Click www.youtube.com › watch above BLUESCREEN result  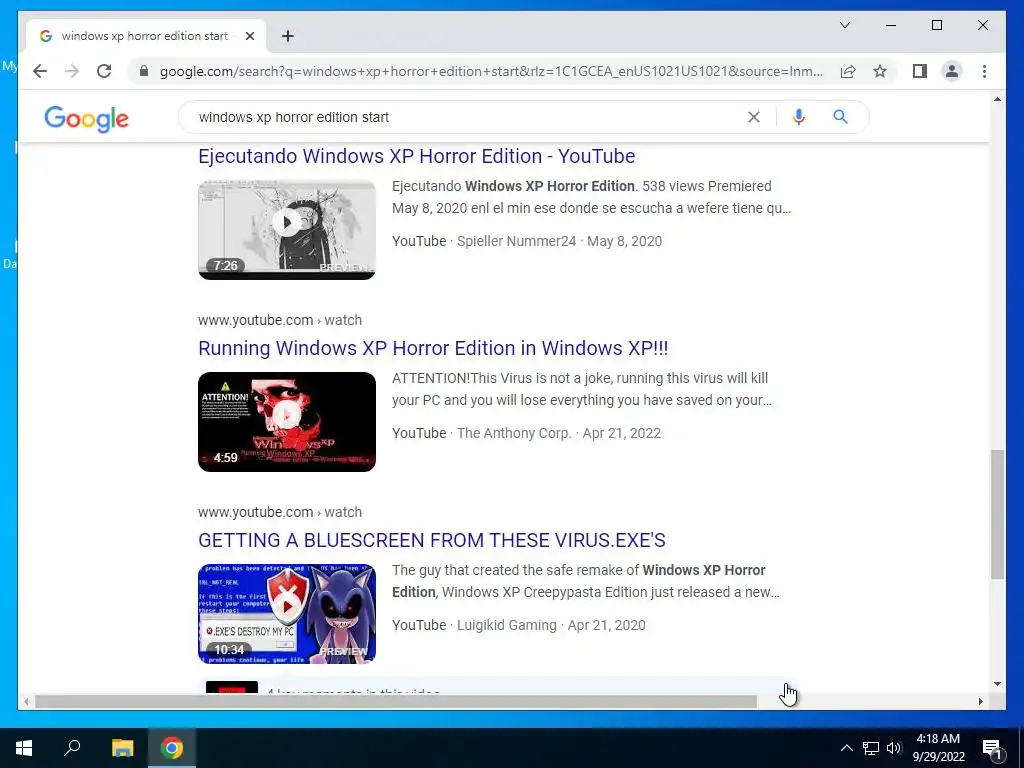click(280, 512)
